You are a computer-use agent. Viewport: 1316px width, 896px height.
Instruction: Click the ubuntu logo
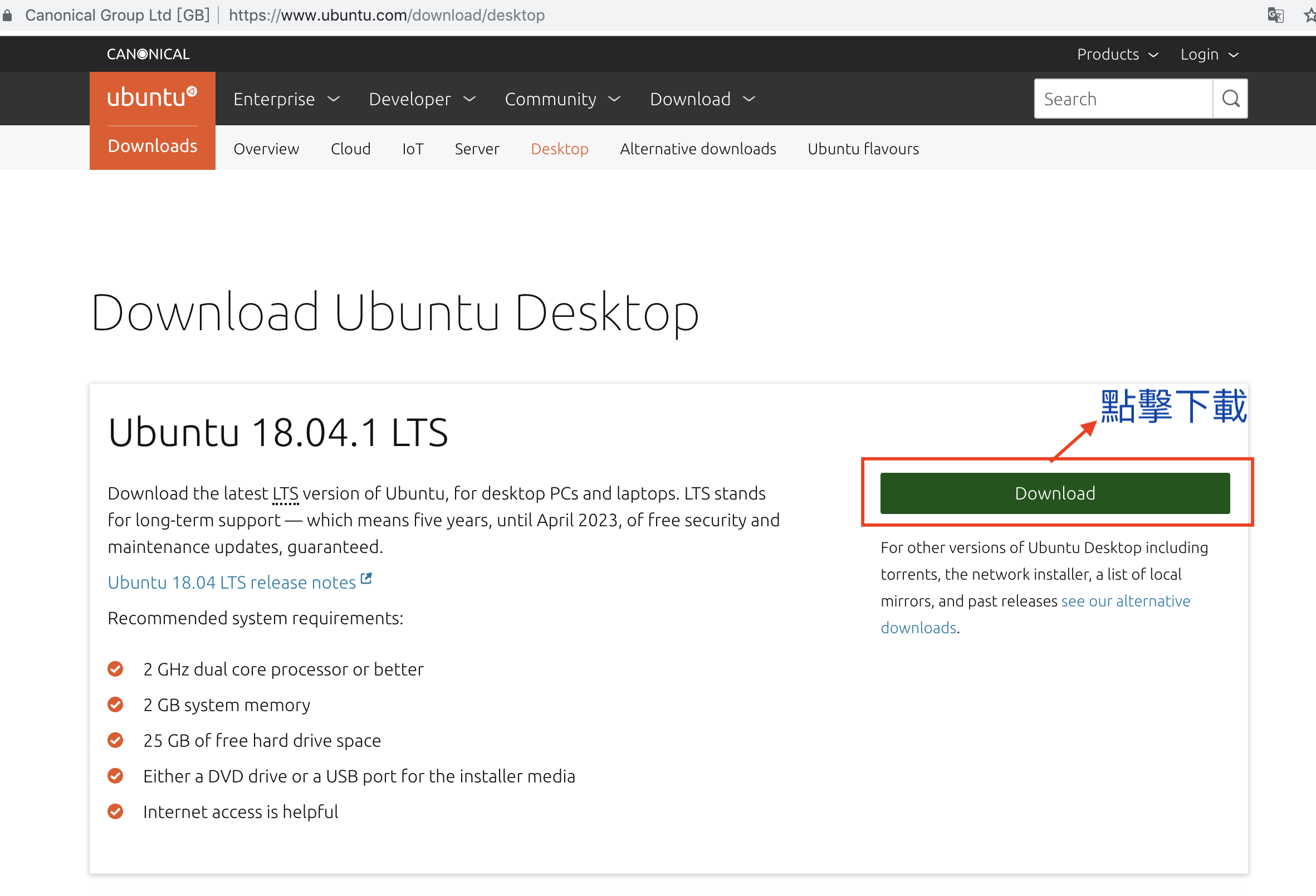[153, 97]
